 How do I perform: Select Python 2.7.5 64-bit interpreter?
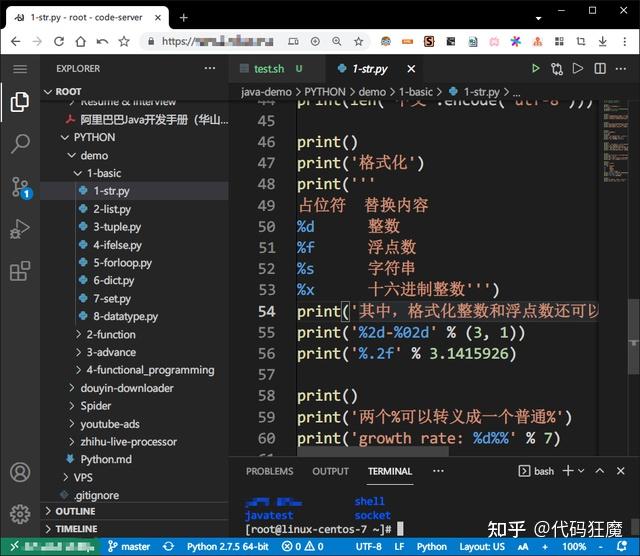[228, 547]
